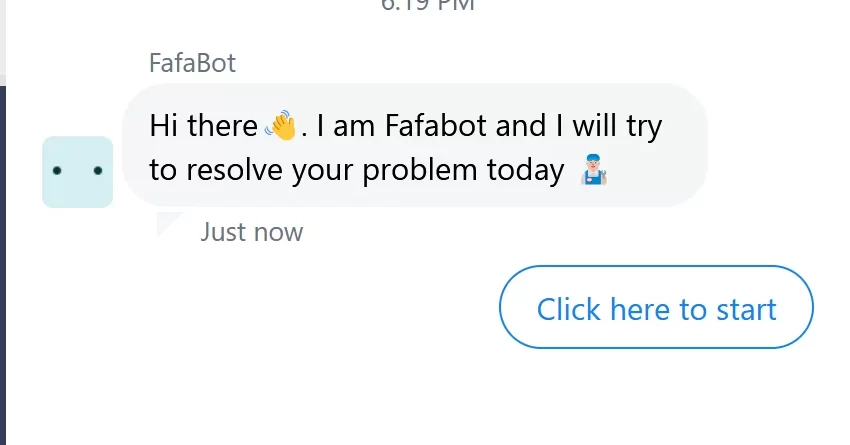The image size is (850, 445).
Task: Select the waving hand emoji
Action: (x=281, y=126)
